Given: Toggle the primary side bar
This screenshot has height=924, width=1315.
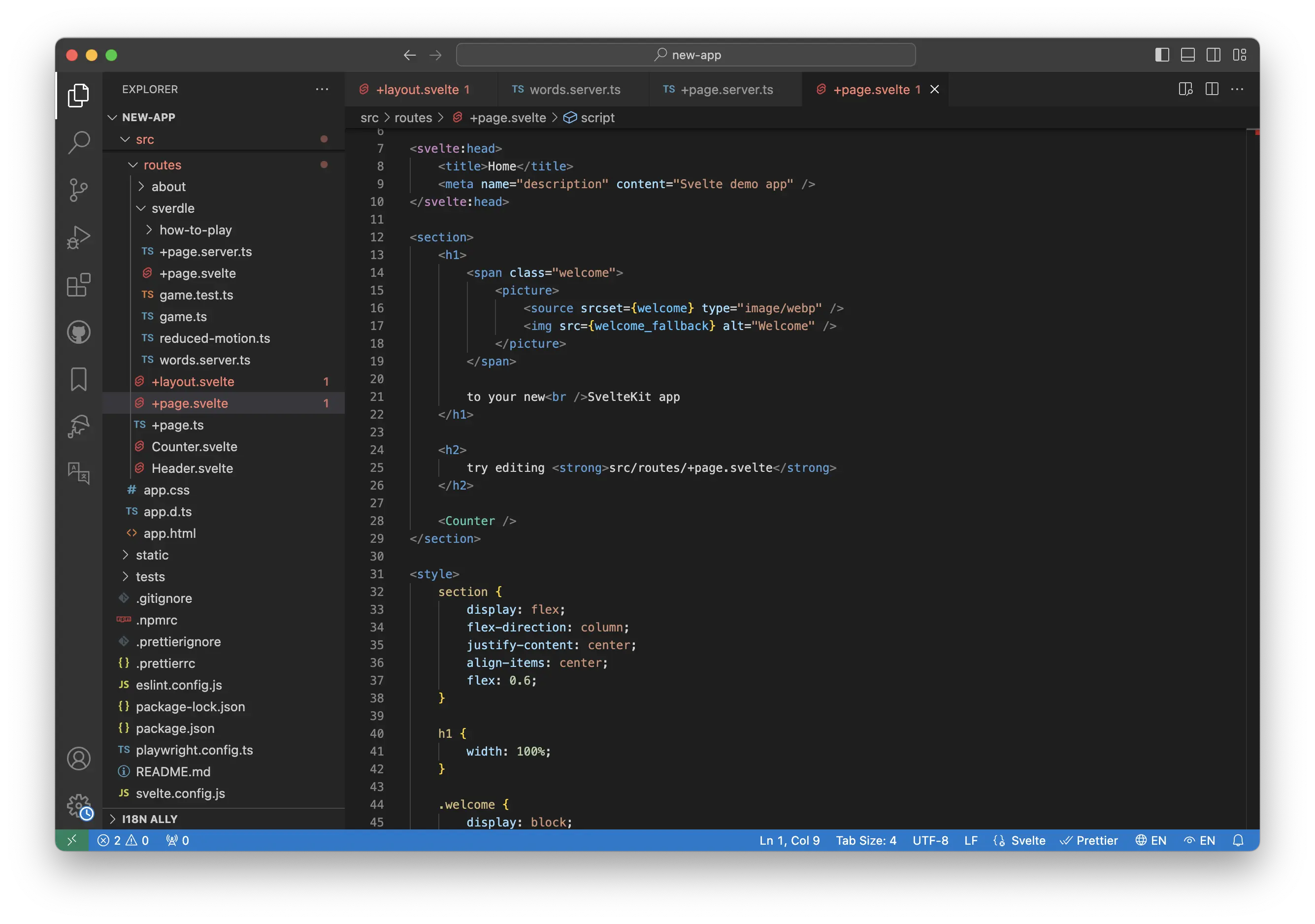Looking at the screenshot, I should tap(1162, 55).
